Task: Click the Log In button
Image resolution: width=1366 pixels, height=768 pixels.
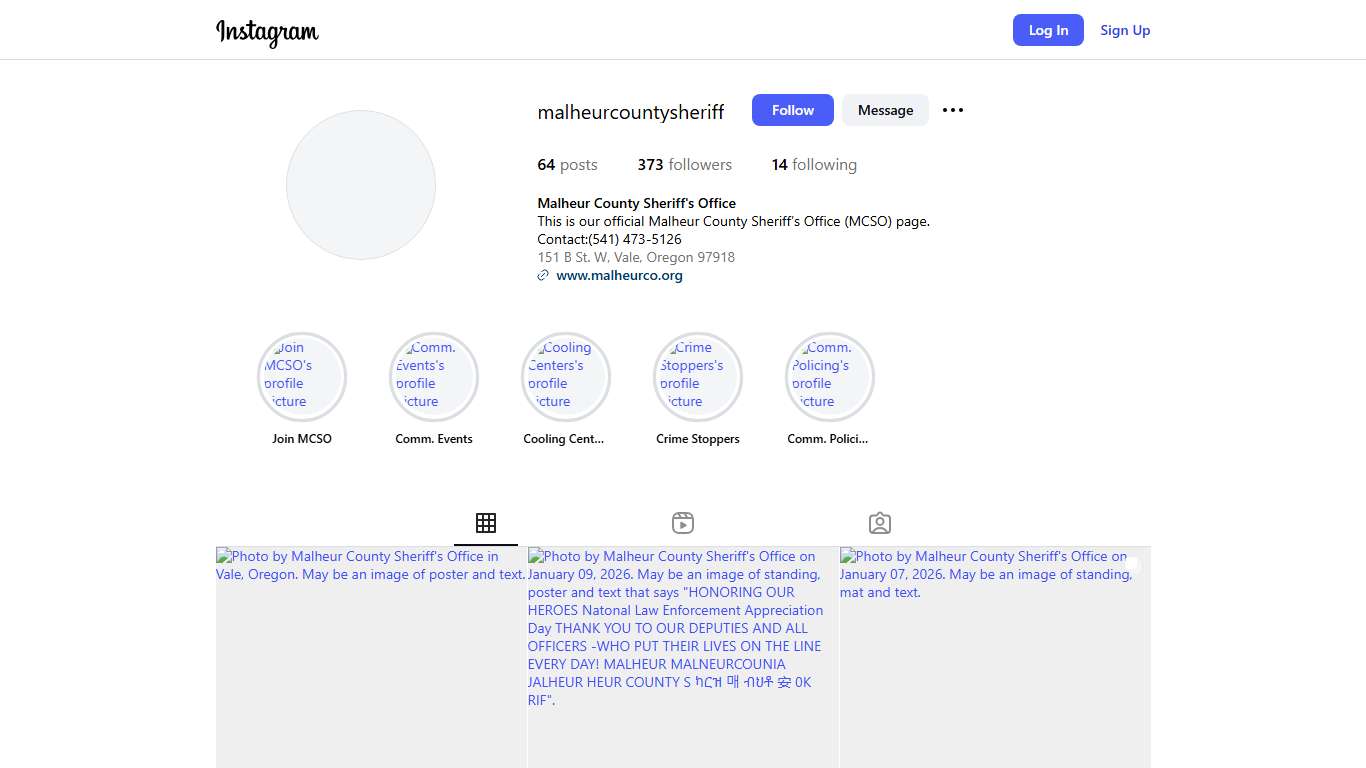Action: 1048,30
